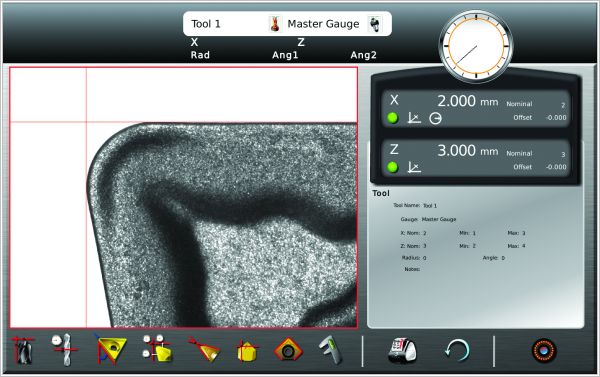Toggle the circular light ring icon
Viewport: 600px width, 377px height.
point(544,350)
